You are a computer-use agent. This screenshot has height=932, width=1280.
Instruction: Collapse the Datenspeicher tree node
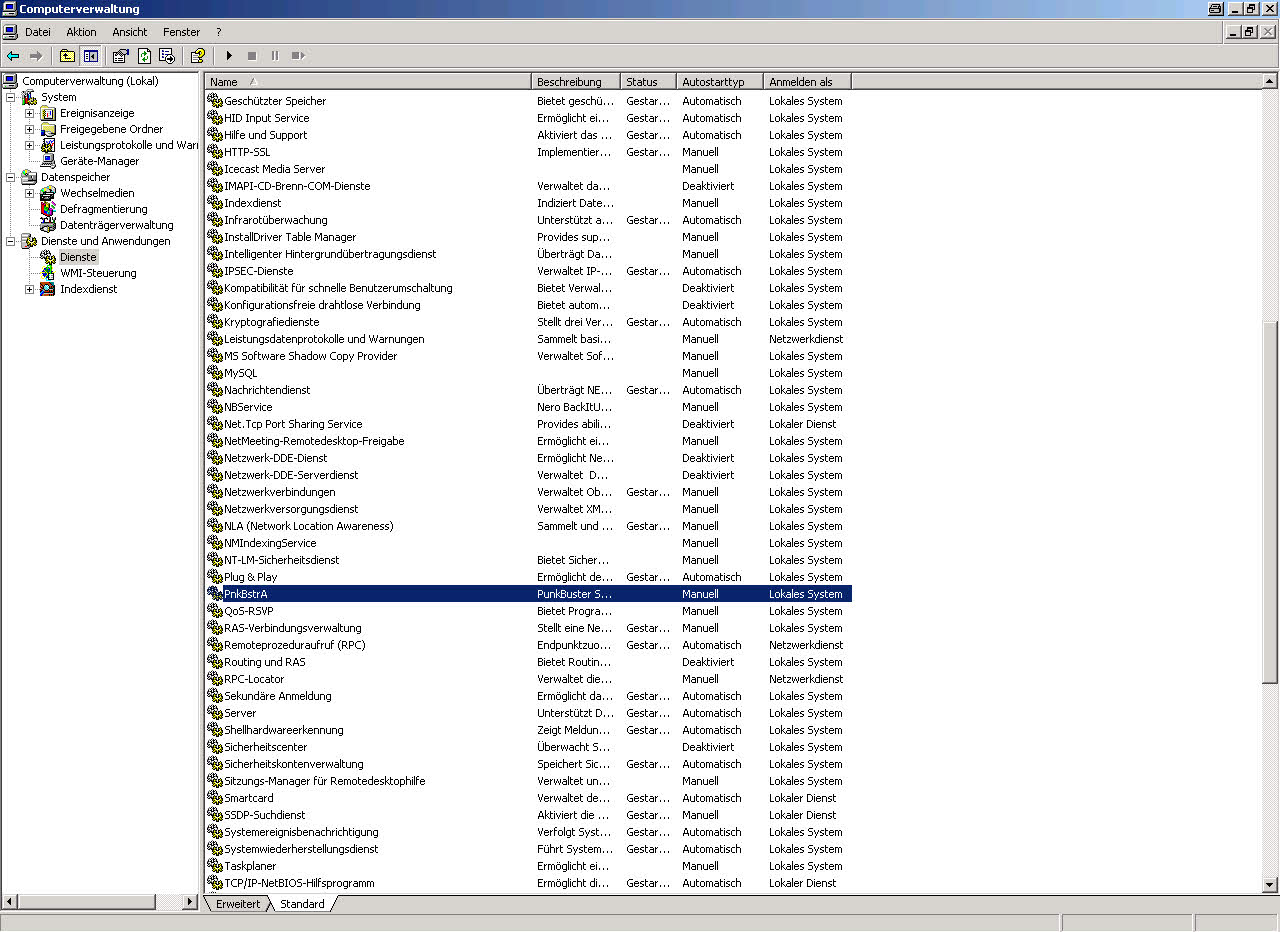11,177
